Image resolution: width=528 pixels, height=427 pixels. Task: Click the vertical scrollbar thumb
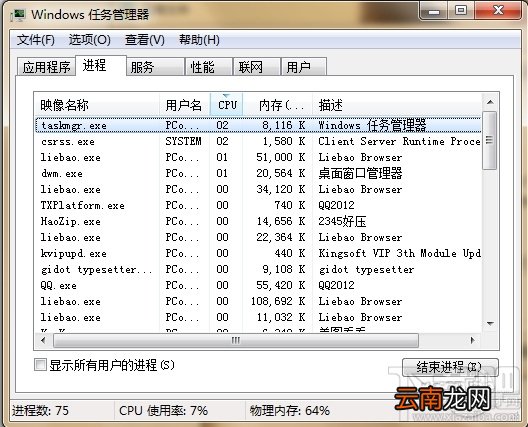click(x=490, y=140)
